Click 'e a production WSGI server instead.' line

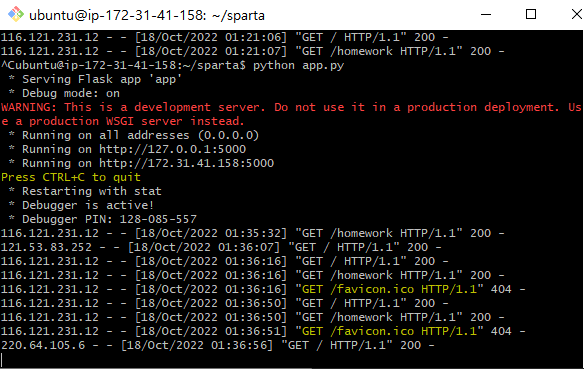123,121
